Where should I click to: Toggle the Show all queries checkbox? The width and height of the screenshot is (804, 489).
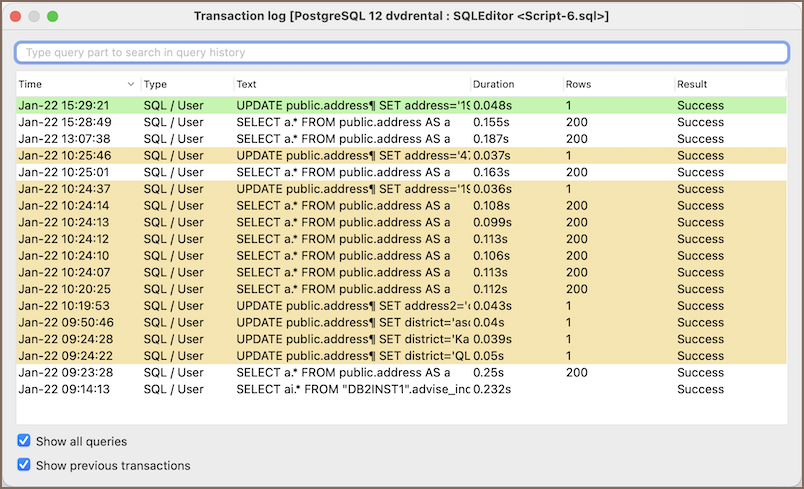24,441
